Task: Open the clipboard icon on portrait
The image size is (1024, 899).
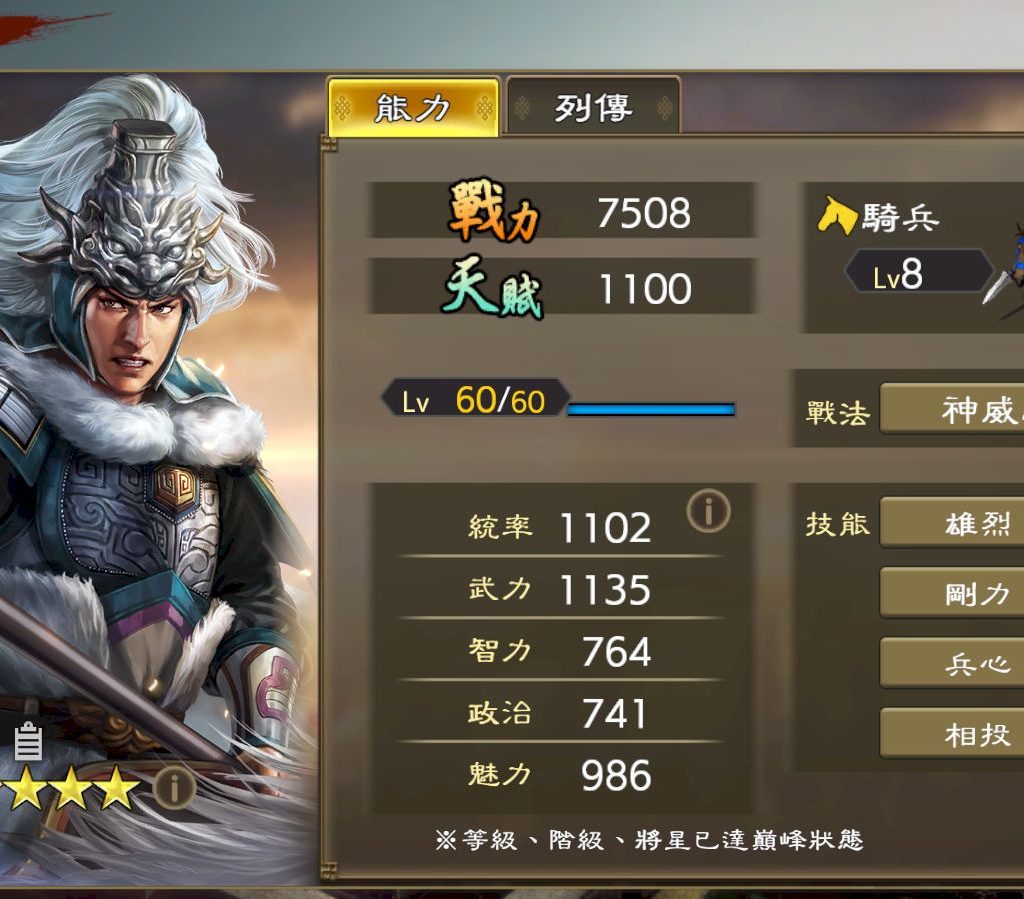Action: (28, 742)
